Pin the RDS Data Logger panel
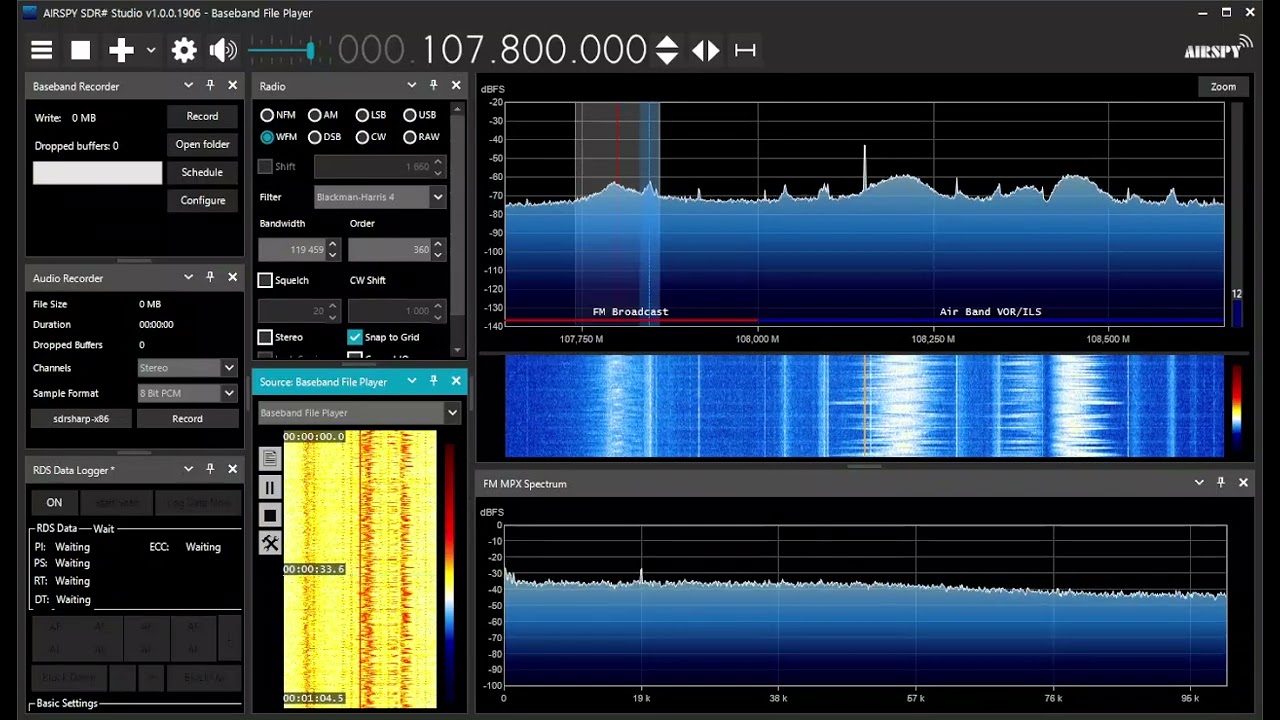Image resolution: width=1280 pixels, height=720 pixels. 210,469
